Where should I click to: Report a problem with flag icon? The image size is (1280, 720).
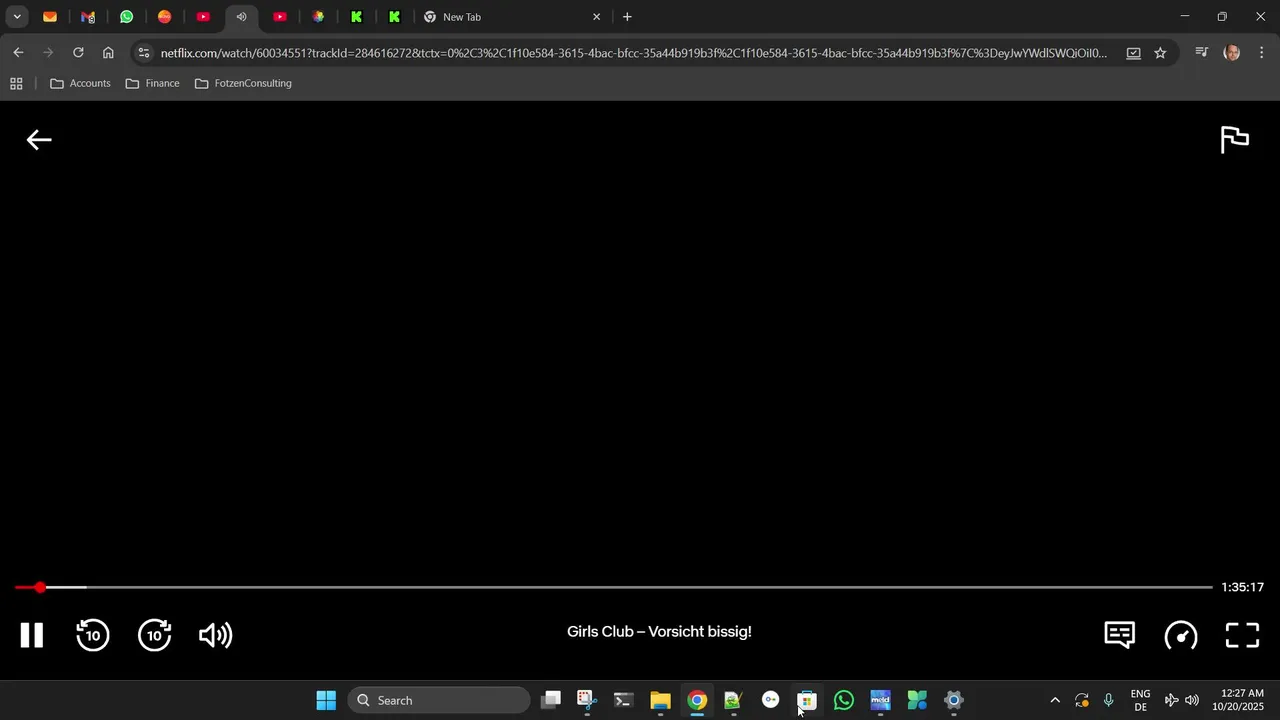pyautogui.click(x=1235, y=140)
